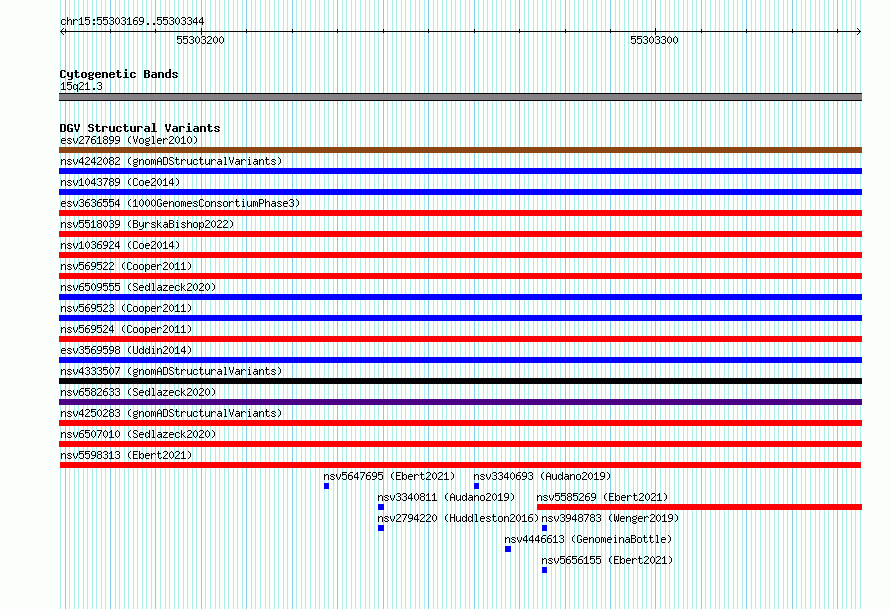Click the red nsv5598313 variant bar
The image size is (890, 609).
[x=460, y=465]
